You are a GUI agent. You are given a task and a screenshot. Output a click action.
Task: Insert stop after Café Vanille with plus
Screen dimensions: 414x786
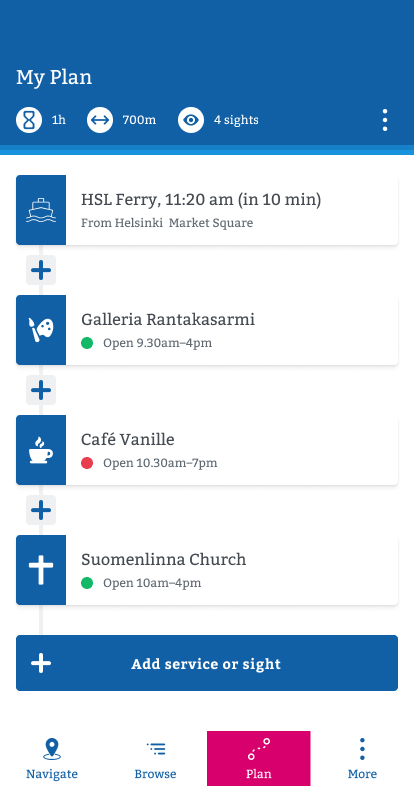pos(41,510)
